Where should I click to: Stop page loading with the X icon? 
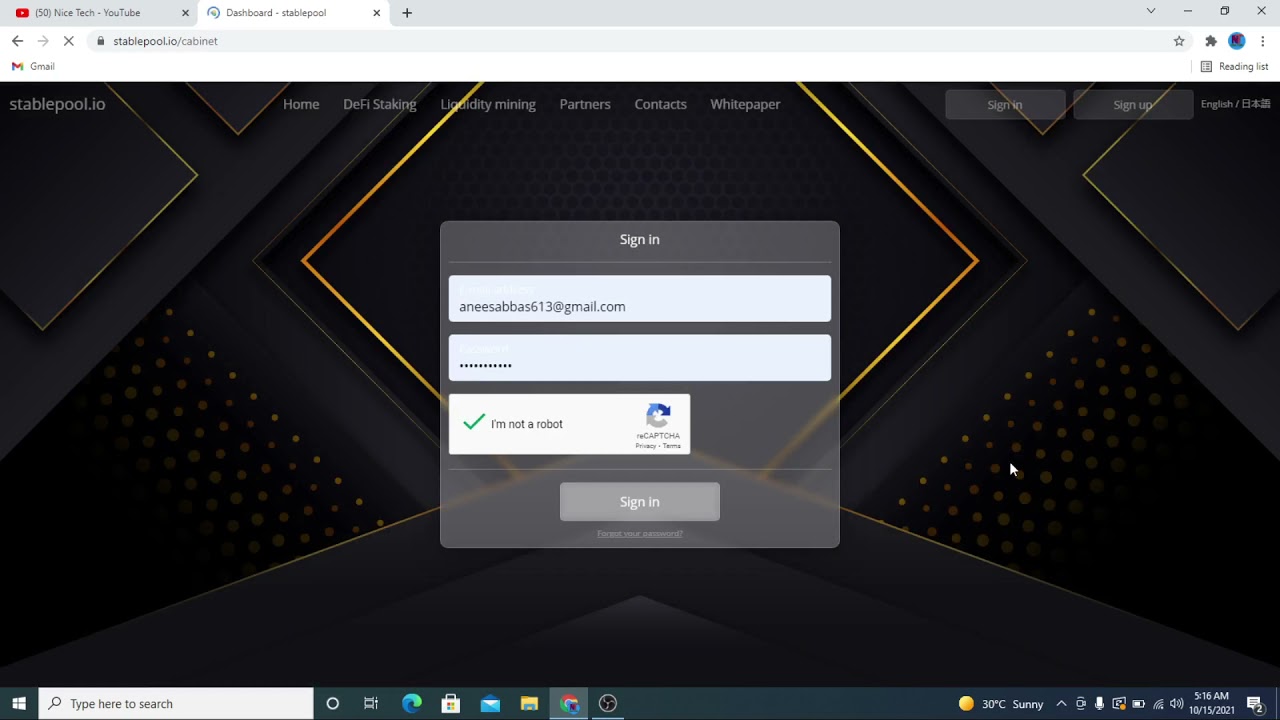pyautogui.click(x=68, y=41)
